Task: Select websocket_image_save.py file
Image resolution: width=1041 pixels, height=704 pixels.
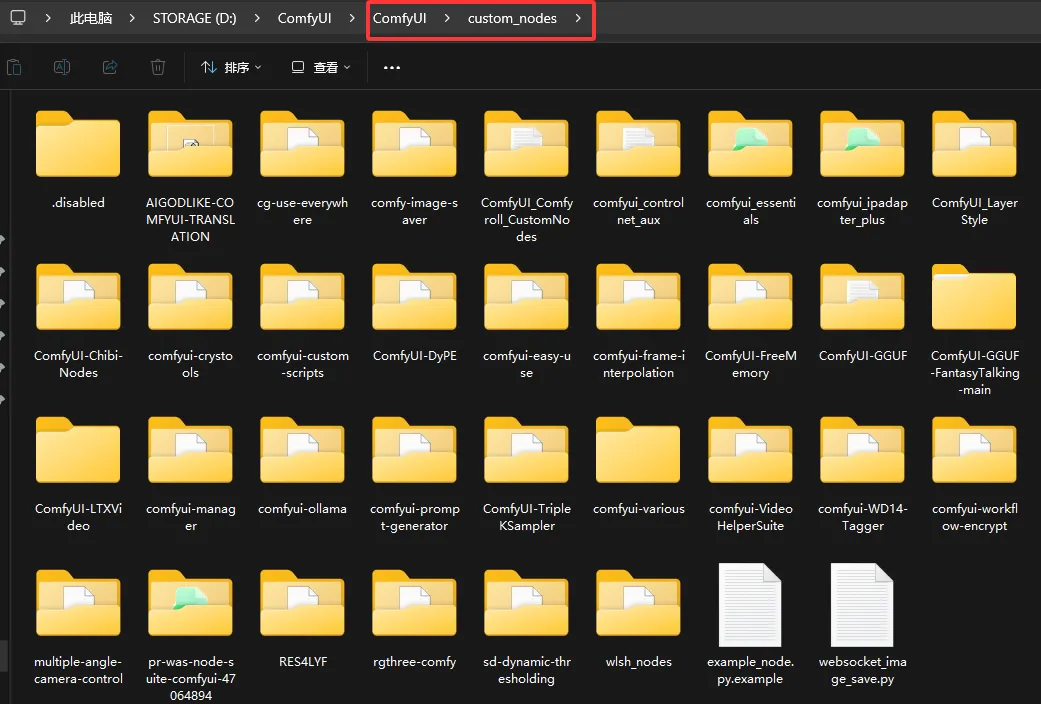Action: pyautogui.click(x=862, y=624)
